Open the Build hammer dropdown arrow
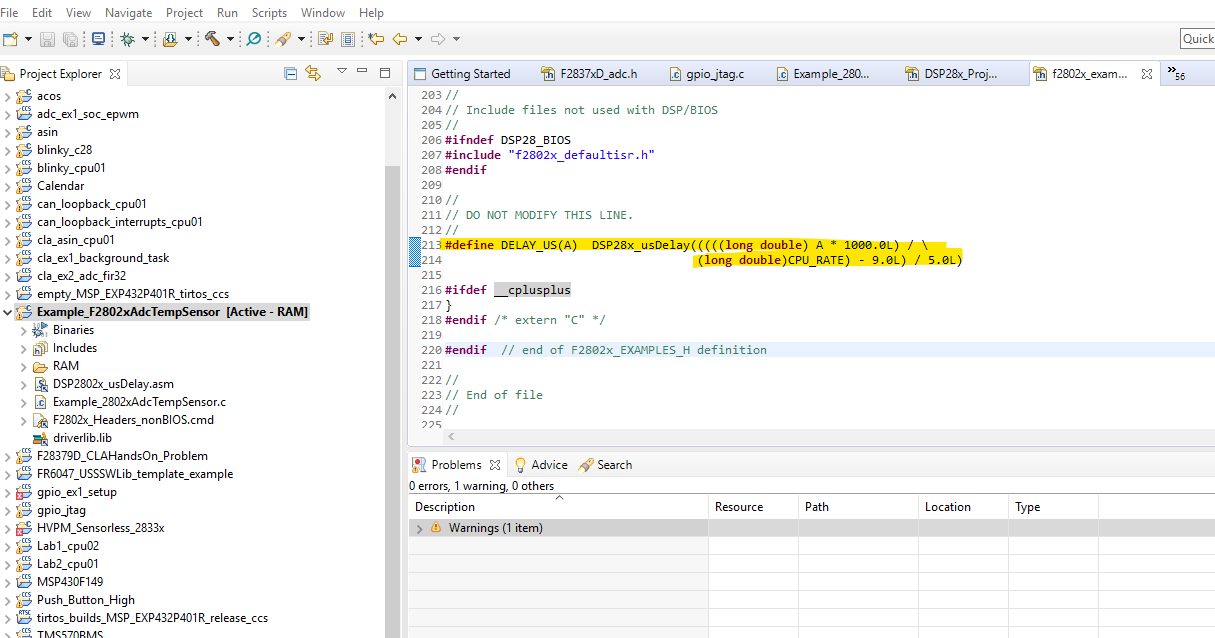1215x638 pixels. click(x=230, y=39)
